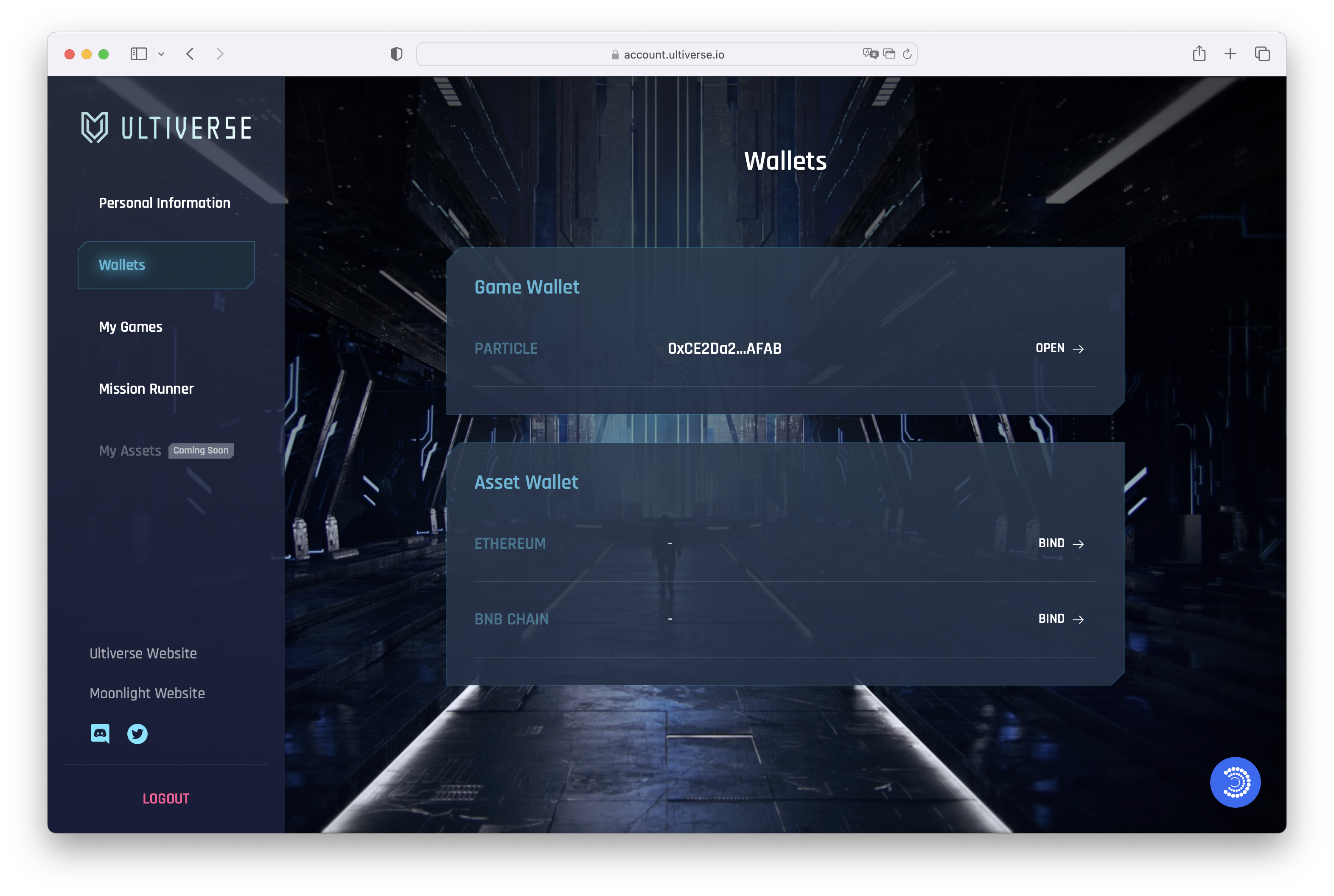The image size is (1334, 896).
Task: Open the Particle game wallet
Action: (x=1059, y=348)
